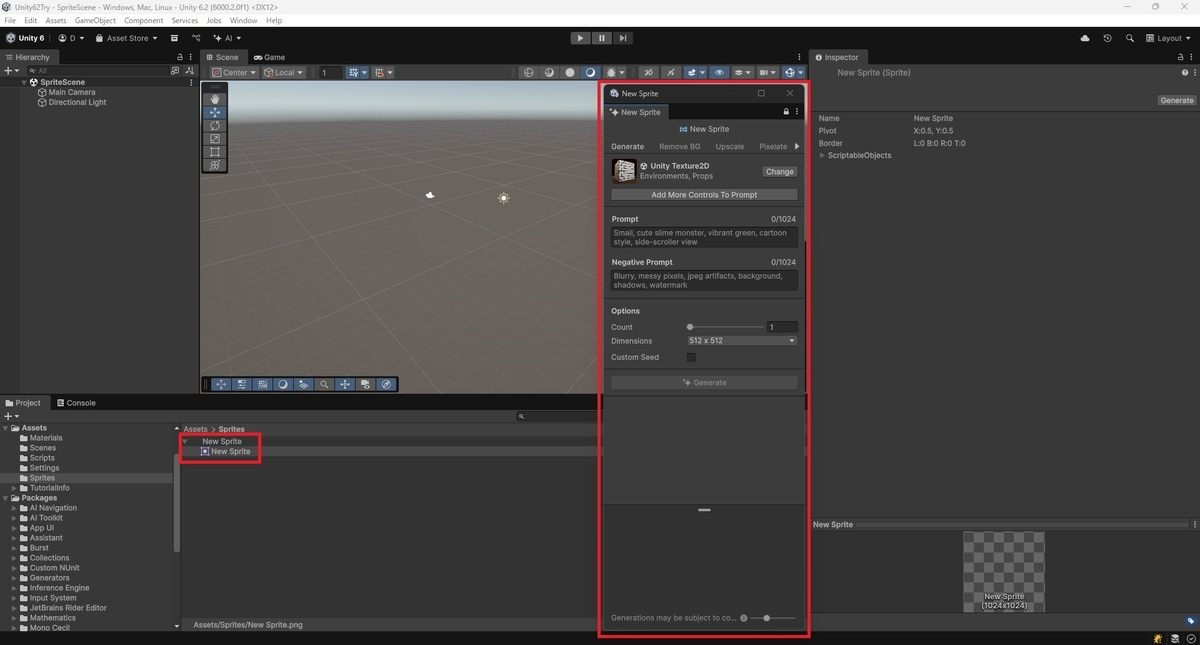
Task: Open the Dimensions 512 x 512 dropdown
Action: pyautogui.click(x=742, y=341)
